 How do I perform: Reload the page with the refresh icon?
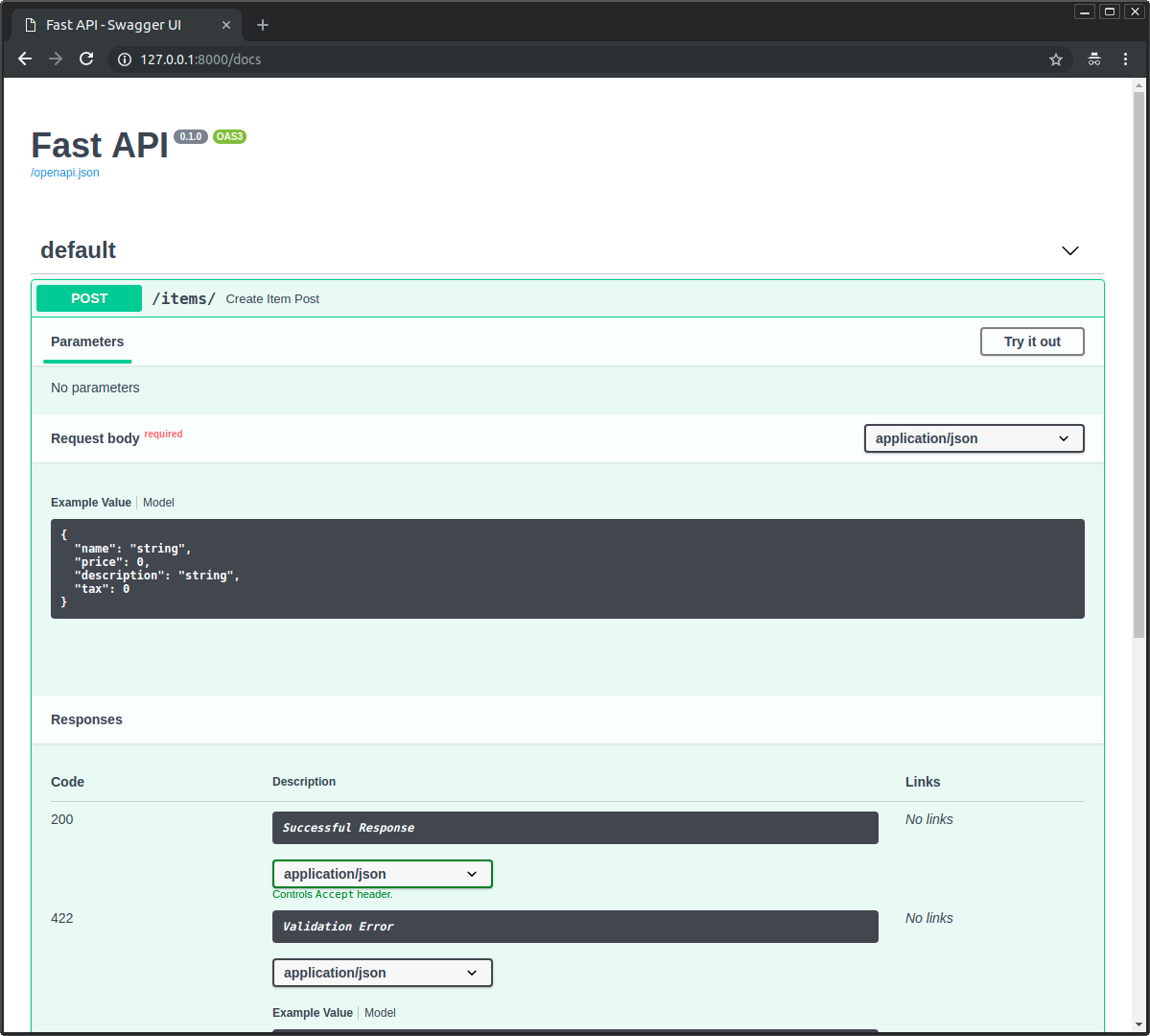[x=85, y=59]
